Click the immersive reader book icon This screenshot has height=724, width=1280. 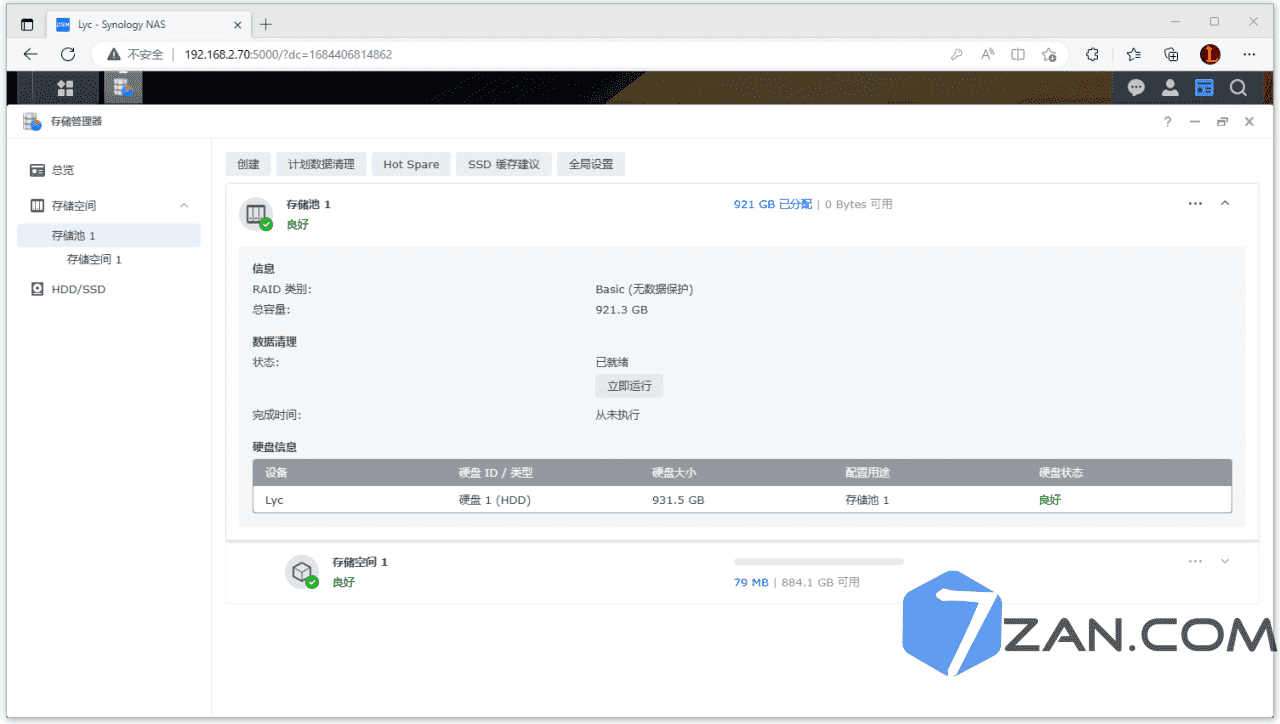click(x=1018, y=54)
